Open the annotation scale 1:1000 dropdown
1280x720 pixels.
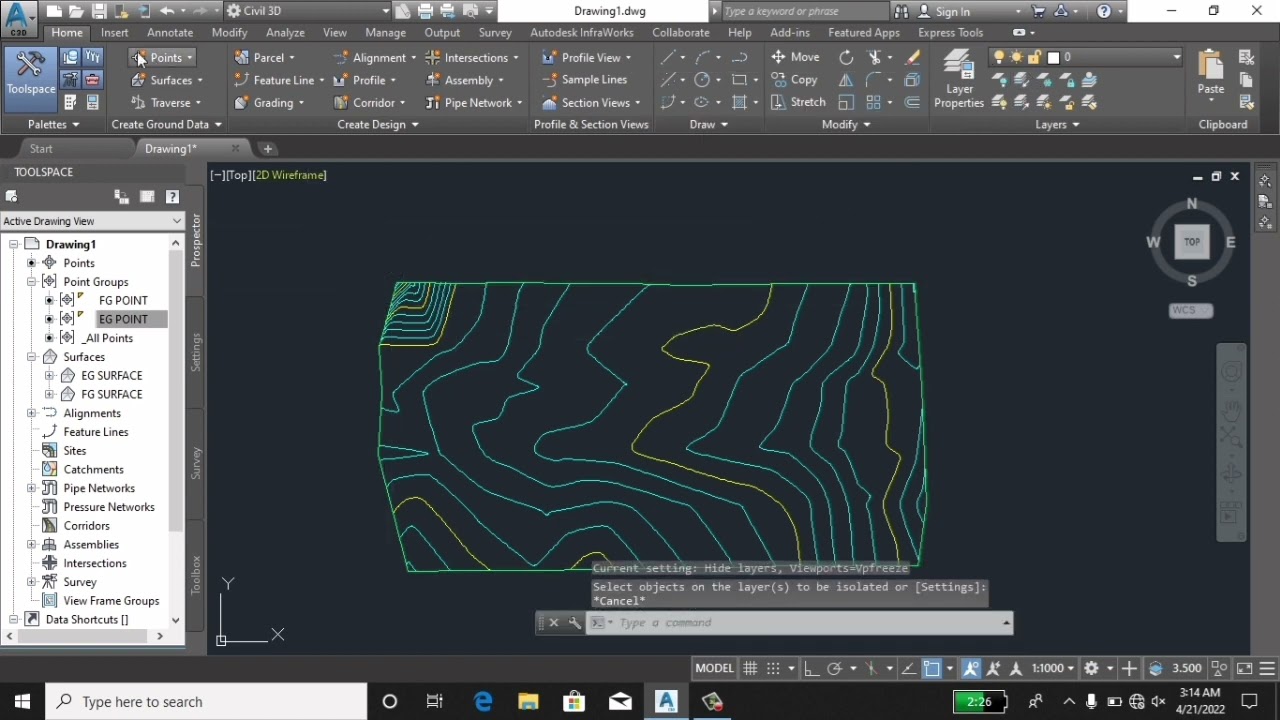1053,668
